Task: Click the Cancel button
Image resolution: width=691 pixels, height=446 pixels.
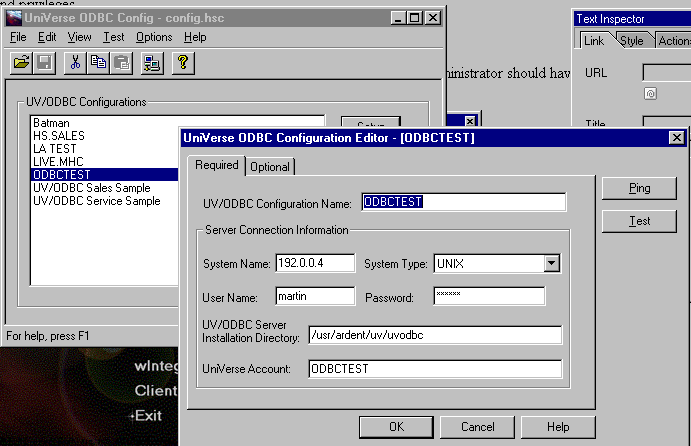Action: point(477,427)
